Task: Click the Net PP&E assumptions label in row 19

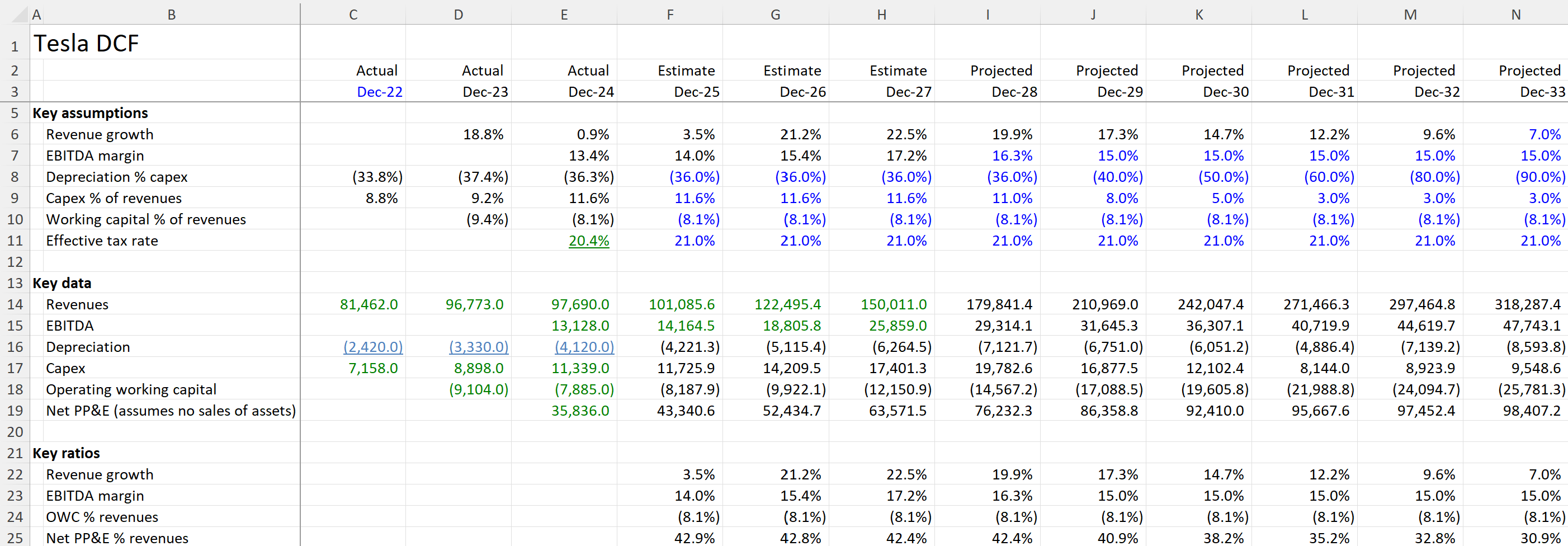Action: [x=171, y=410]
